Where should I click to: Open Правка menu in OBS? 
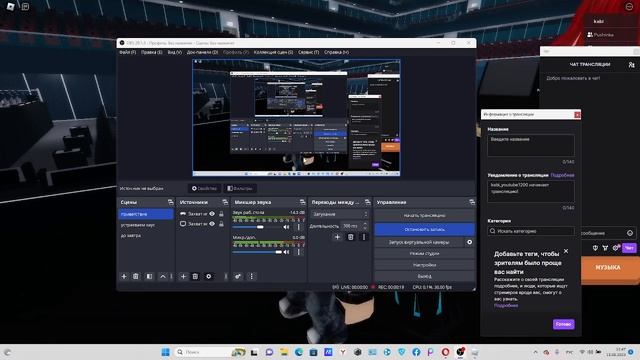151,52
